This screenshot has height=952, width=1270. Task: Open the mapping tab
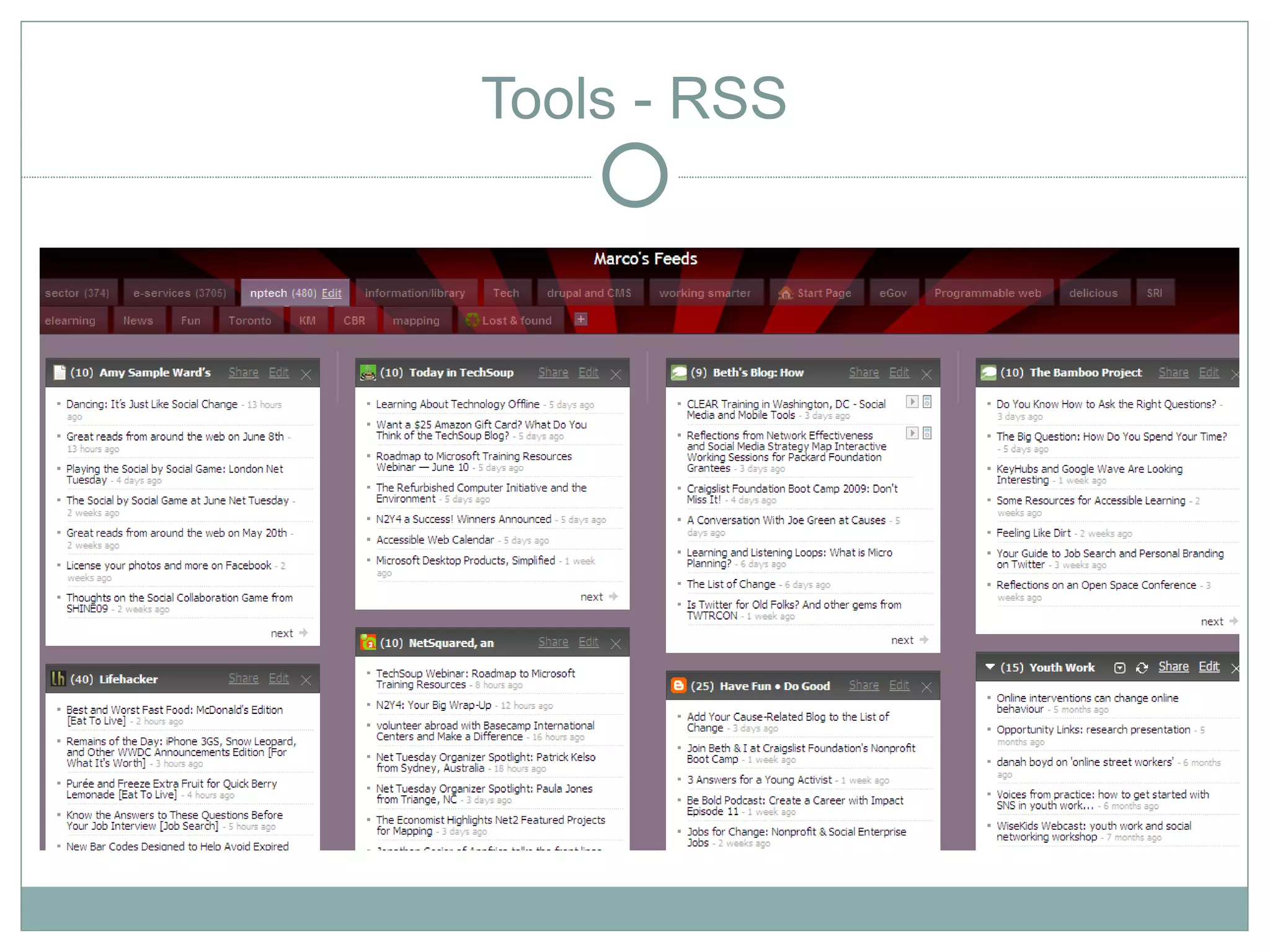416,320
